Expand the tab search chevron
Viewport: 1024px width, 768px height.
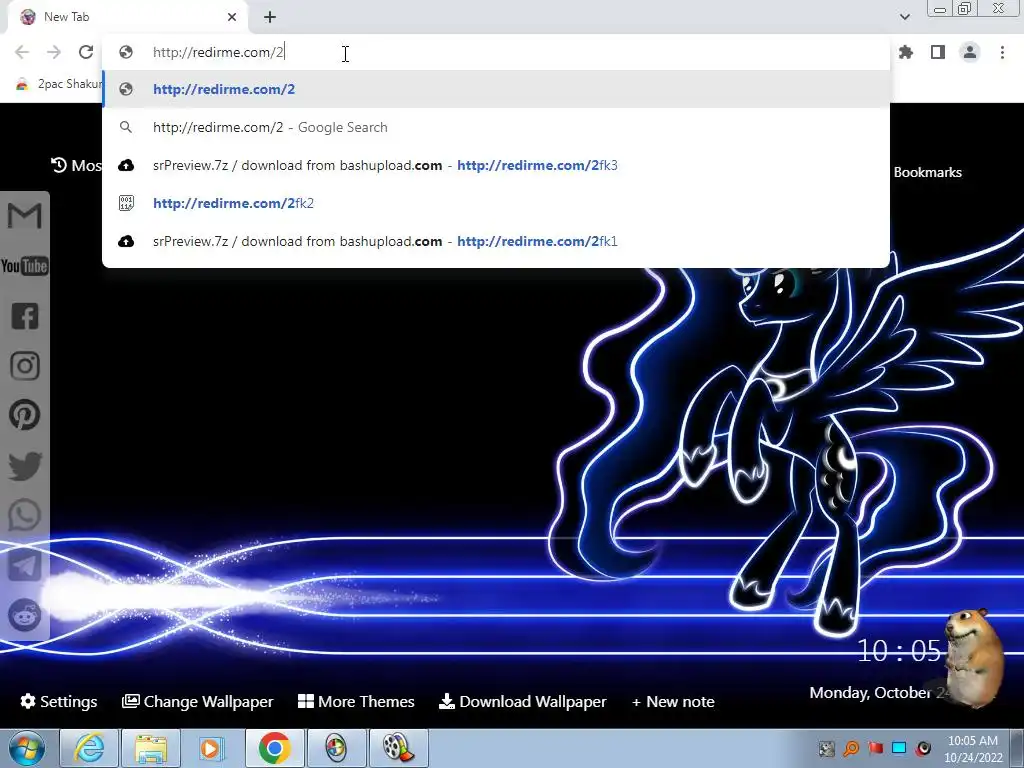click(904, 17)
